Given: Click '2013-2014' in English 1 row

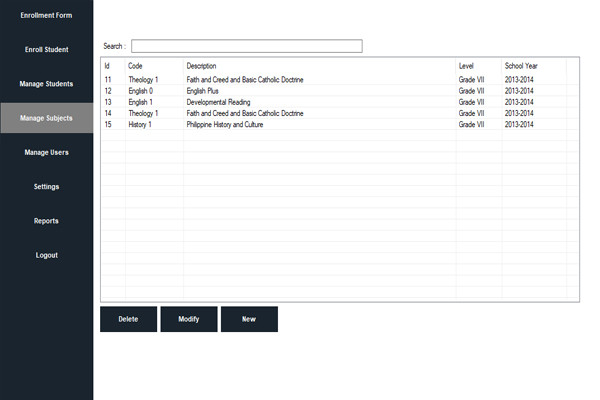Looking at the screenshot, I should 519,102.
